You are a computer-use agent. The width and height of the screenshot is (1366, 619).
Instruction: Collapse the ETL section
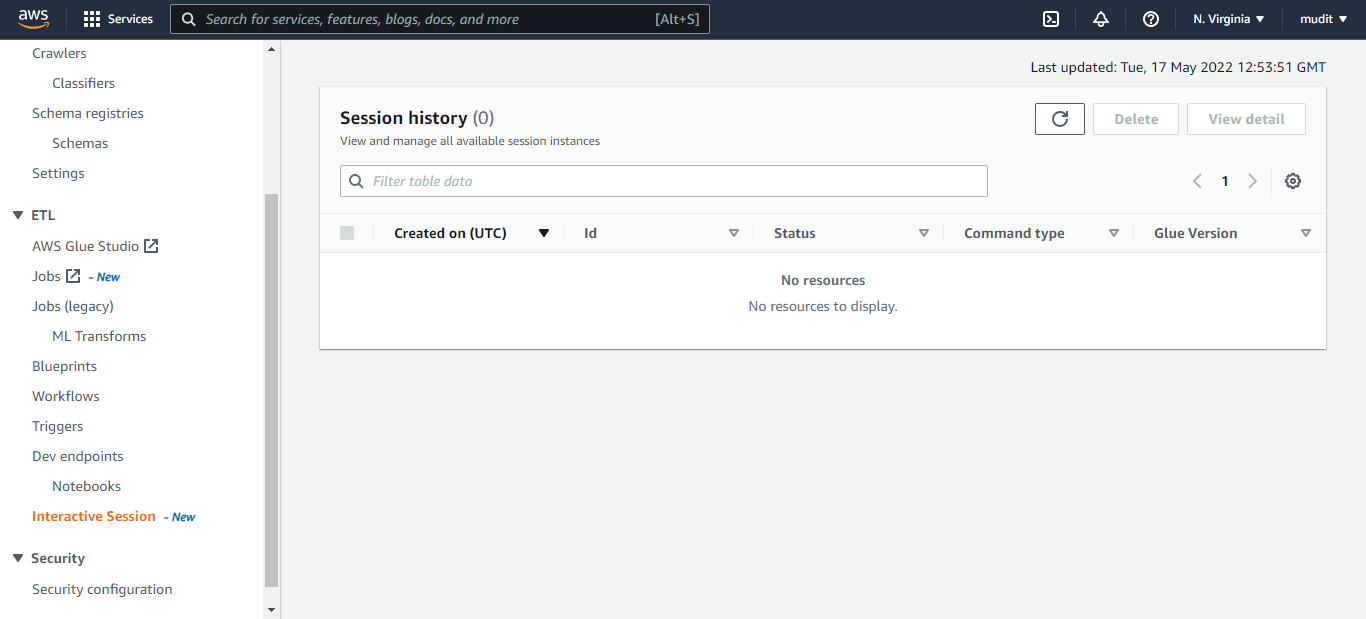(x=17, y=215)
